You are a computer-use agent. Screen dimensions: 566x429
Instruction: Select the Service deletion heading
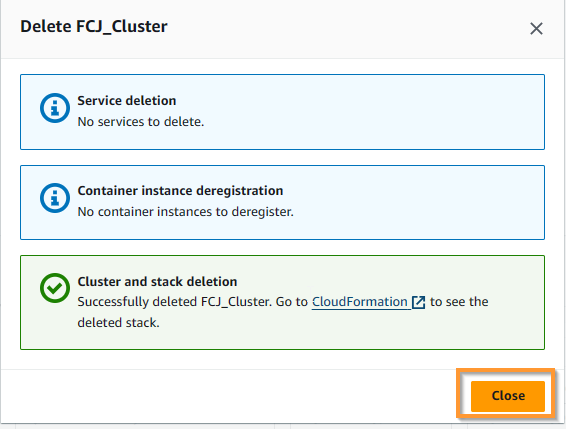[x=127, y=101]
